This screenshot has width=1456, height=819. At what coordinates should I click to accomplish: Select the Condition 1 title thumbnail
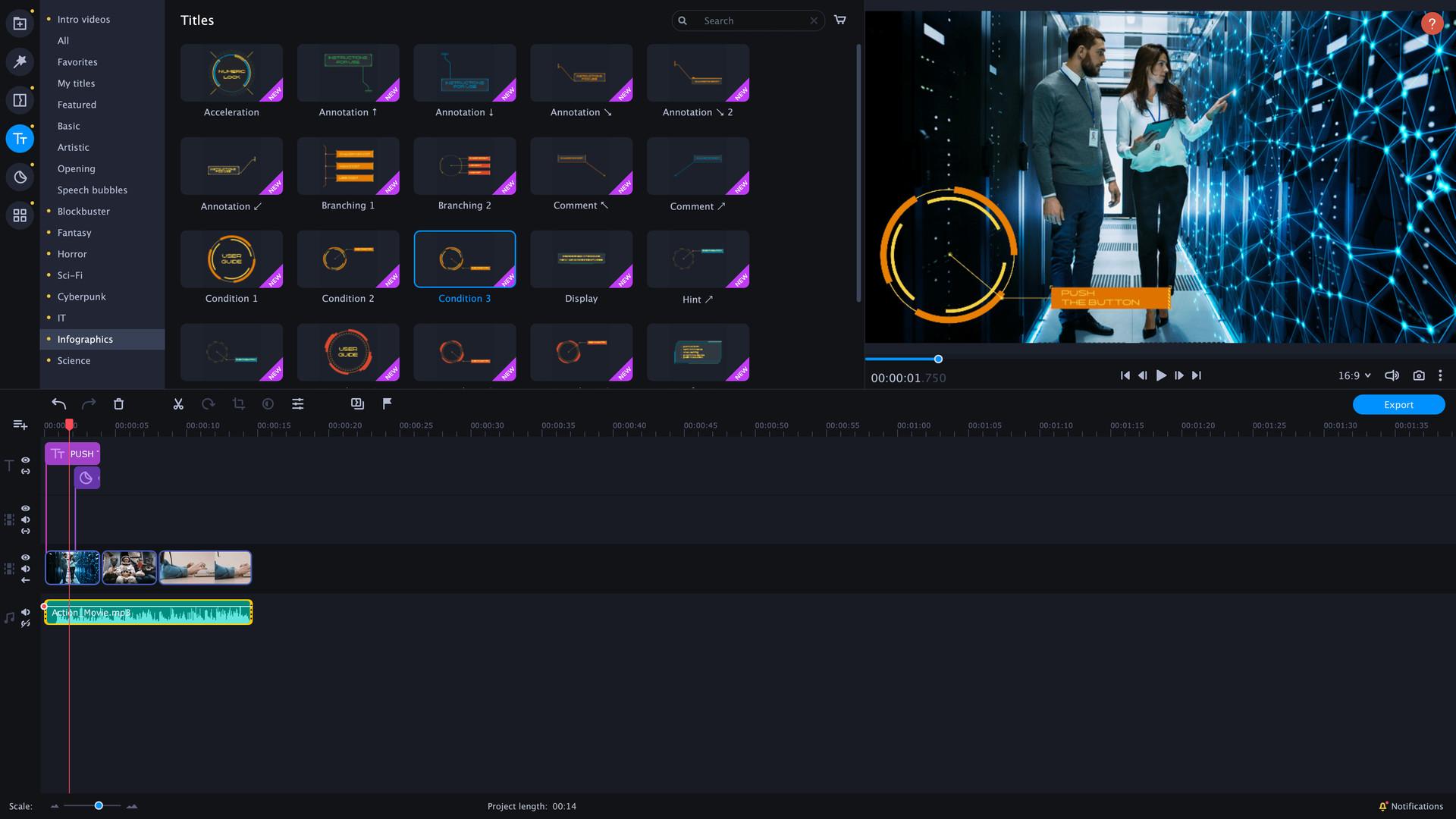(x=231, y=259)
